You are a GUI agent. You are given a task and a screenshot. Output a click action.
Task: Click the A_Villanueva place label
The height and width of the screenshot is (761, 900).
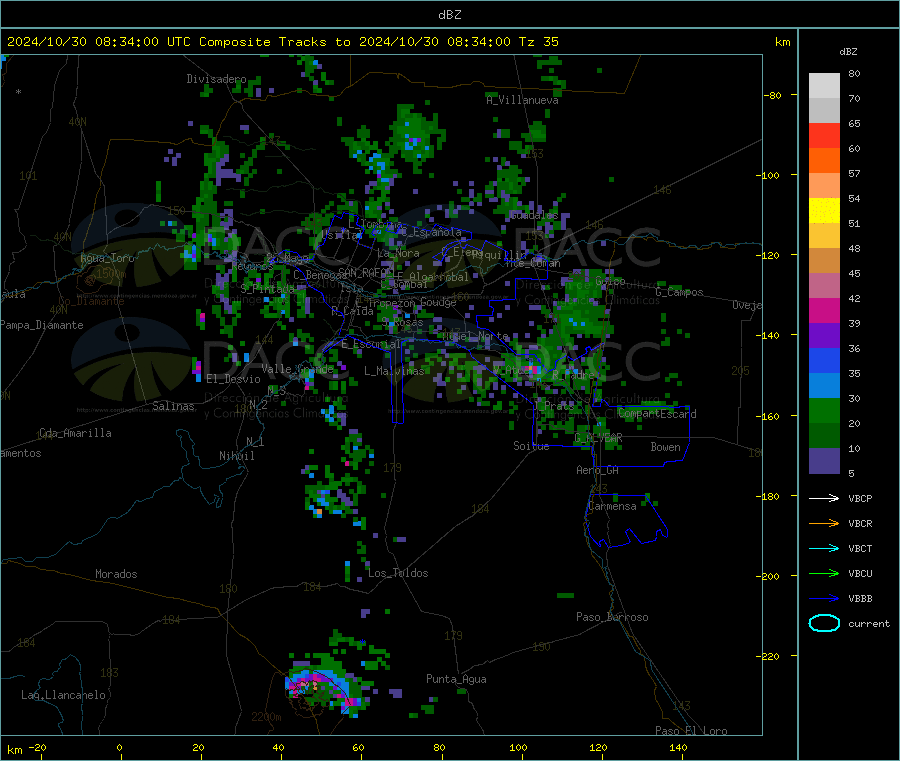pos(522,100)
